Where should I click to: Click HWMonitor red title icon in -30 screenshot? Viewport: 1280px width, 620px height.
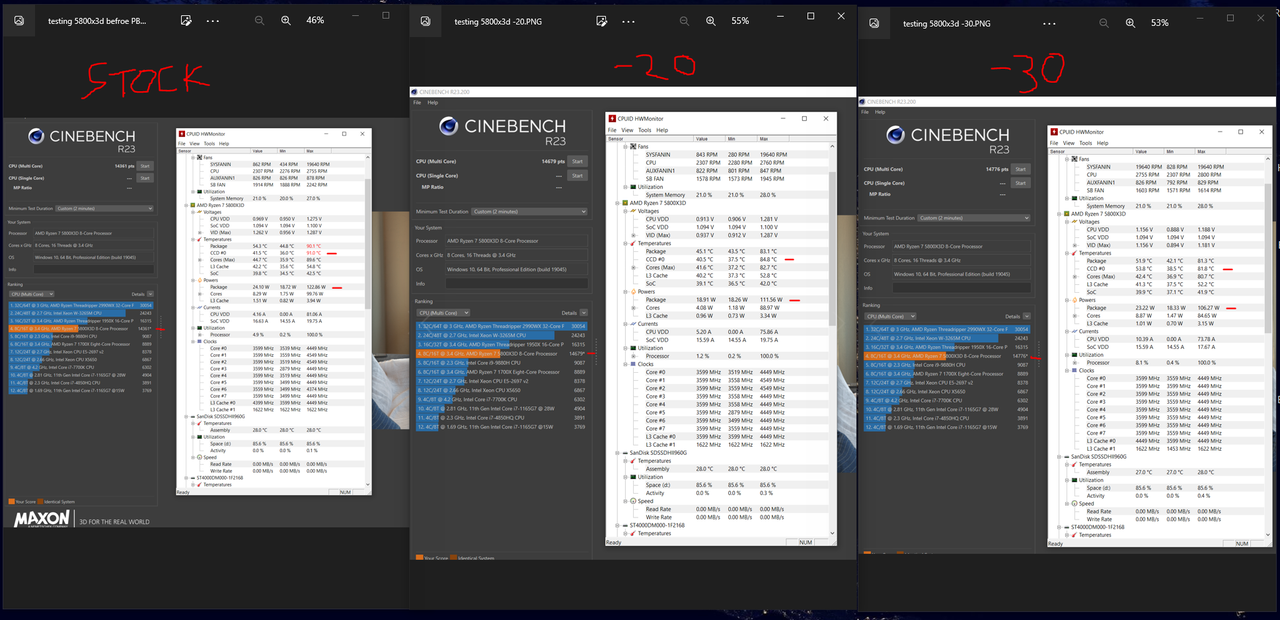(x=1055, y=131)
